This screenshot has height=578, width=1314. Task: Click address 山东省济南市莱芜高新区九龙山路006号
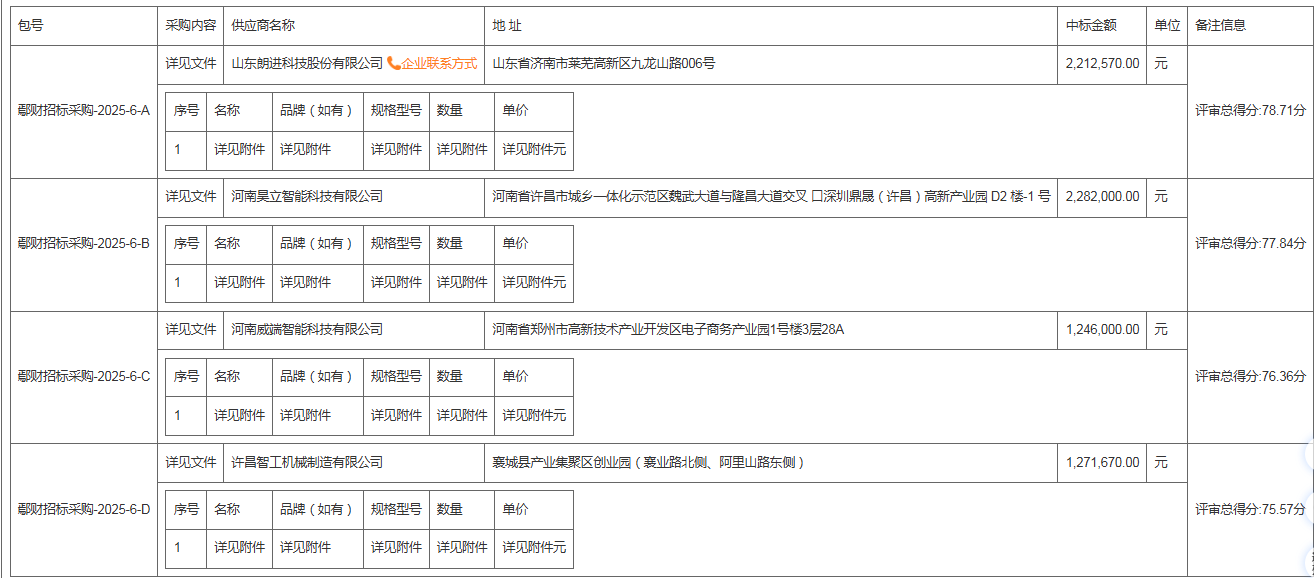point(604,63)
